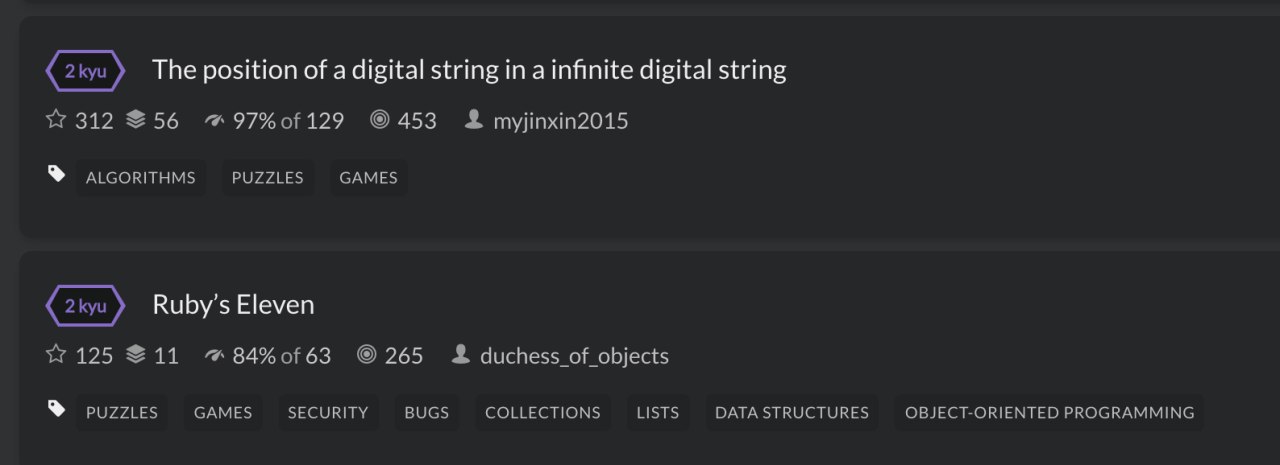The width and height of the screenshot is (1280, 465).
Task: Select the SECURITY tag
Action: tap(328, 412)
